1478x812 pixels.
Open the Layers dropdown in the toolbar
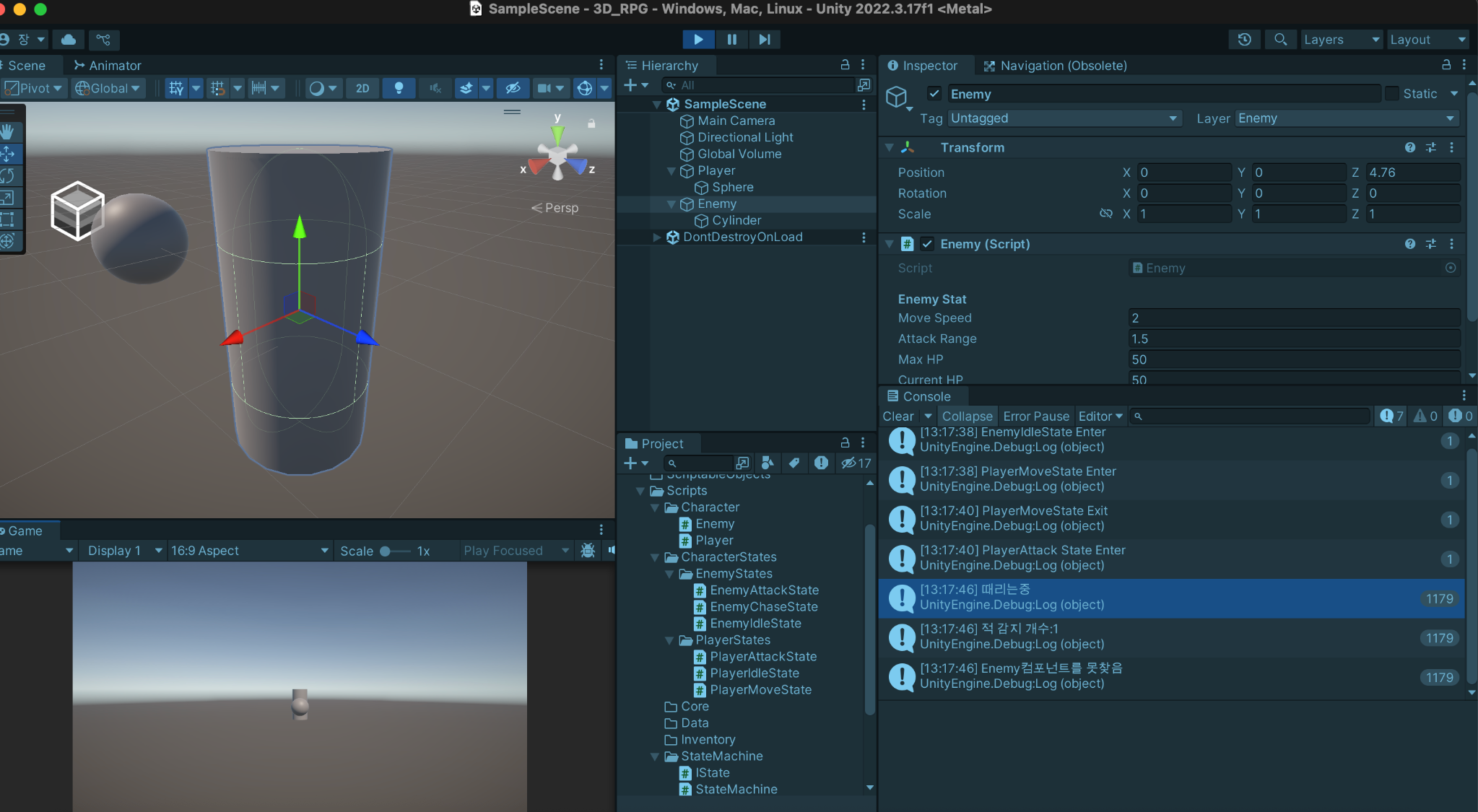click(1341, 40)
